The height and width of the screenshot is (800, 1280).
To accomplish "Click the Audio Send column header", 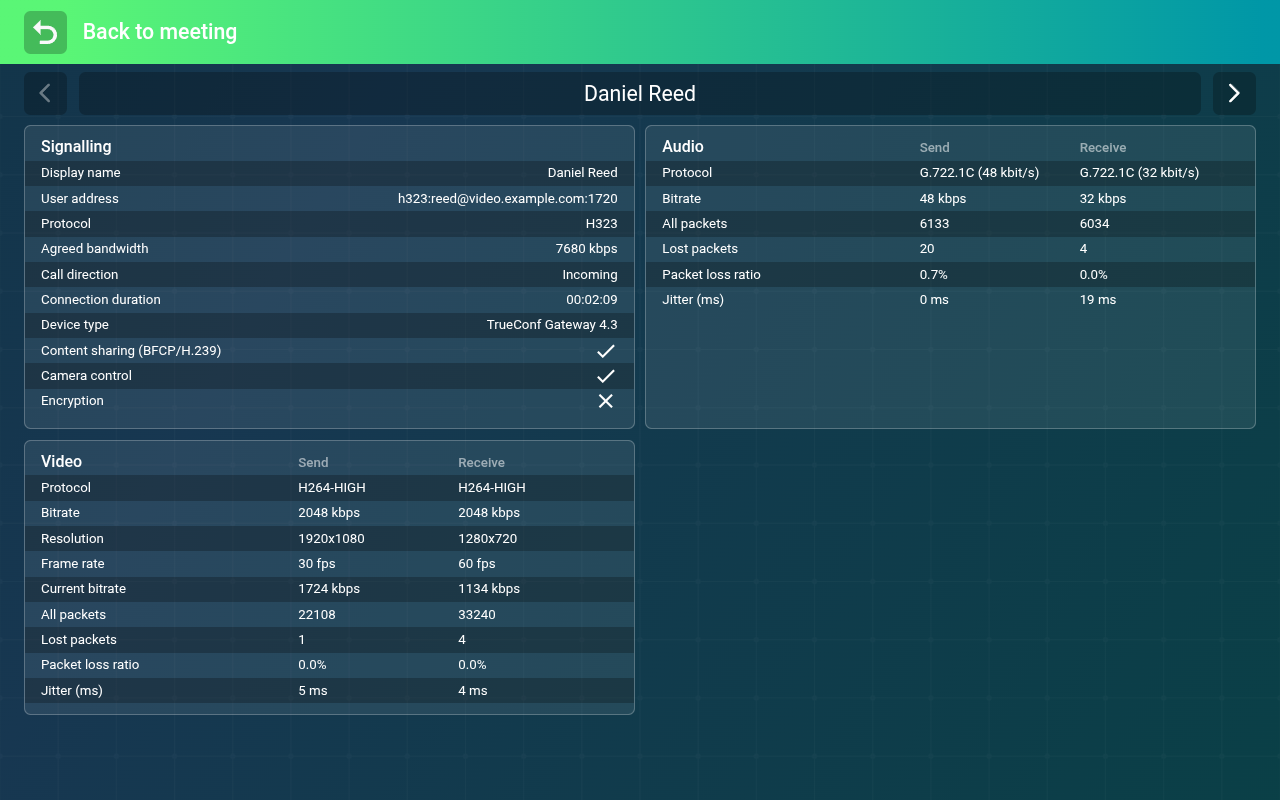I will point(935,148).
